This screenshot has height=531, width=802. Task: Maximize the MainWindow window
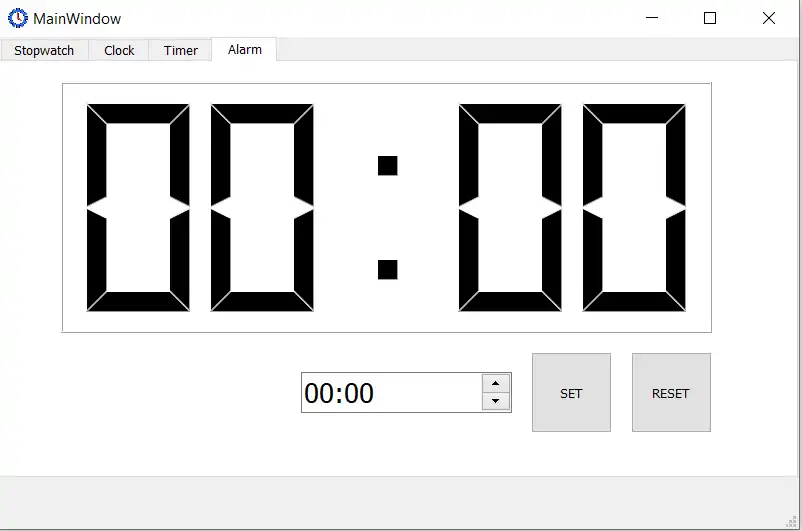pyautogui.click(x=710, y=18)
